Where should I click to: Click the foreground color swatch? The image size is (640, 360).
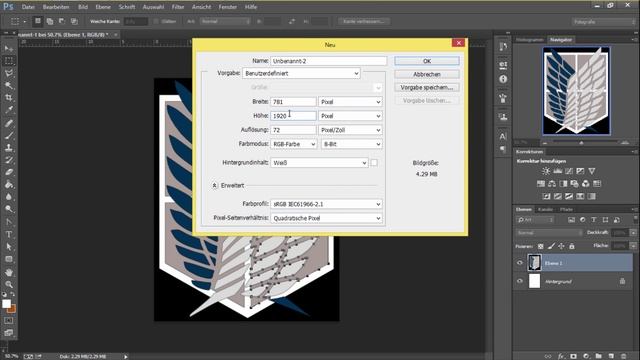click(6, 304)
